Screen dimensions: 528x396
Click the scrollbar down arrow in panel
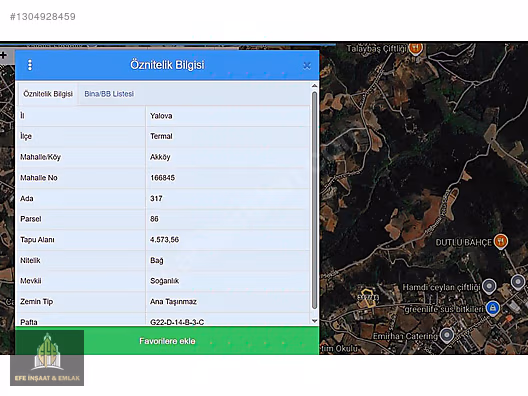pos(314,321)
